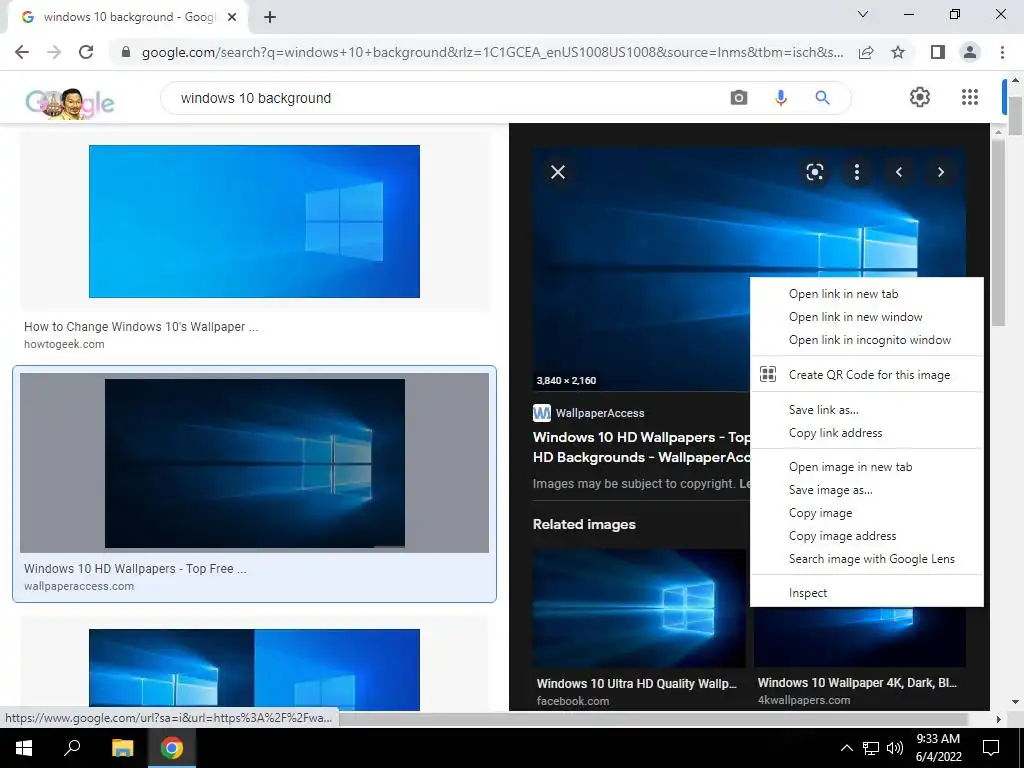Open volume control tray icon
The width and height of the screenshot is (1024, 768).
tap(895, 748)
